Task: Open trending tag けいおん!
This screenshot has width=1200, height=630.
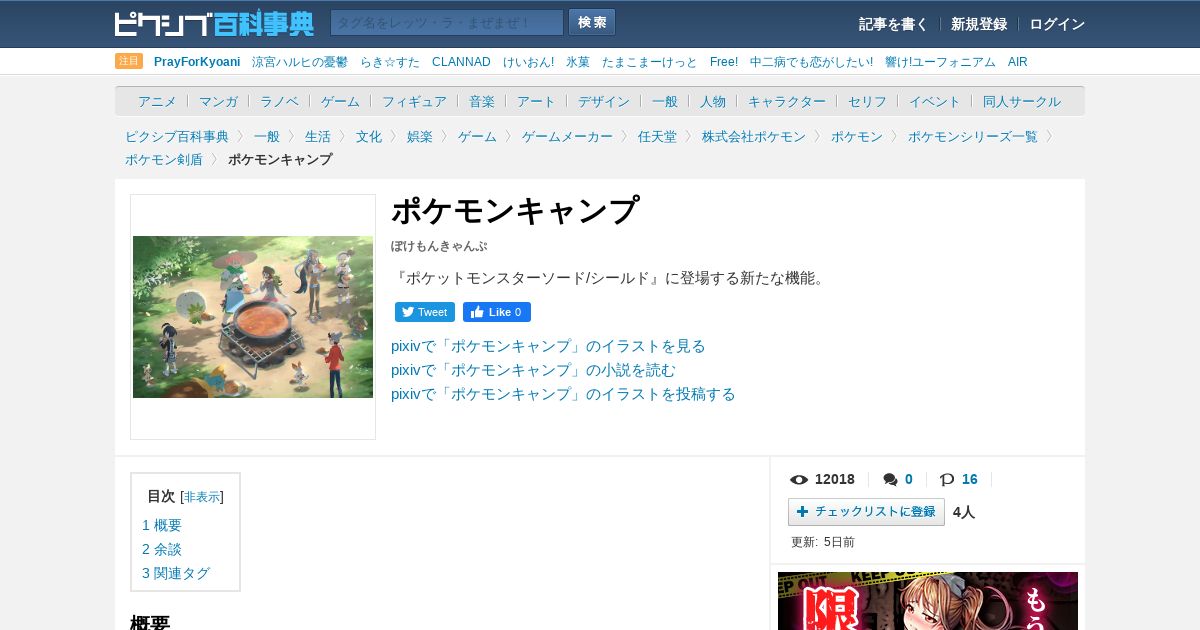Action: click(x=528, y=62)
